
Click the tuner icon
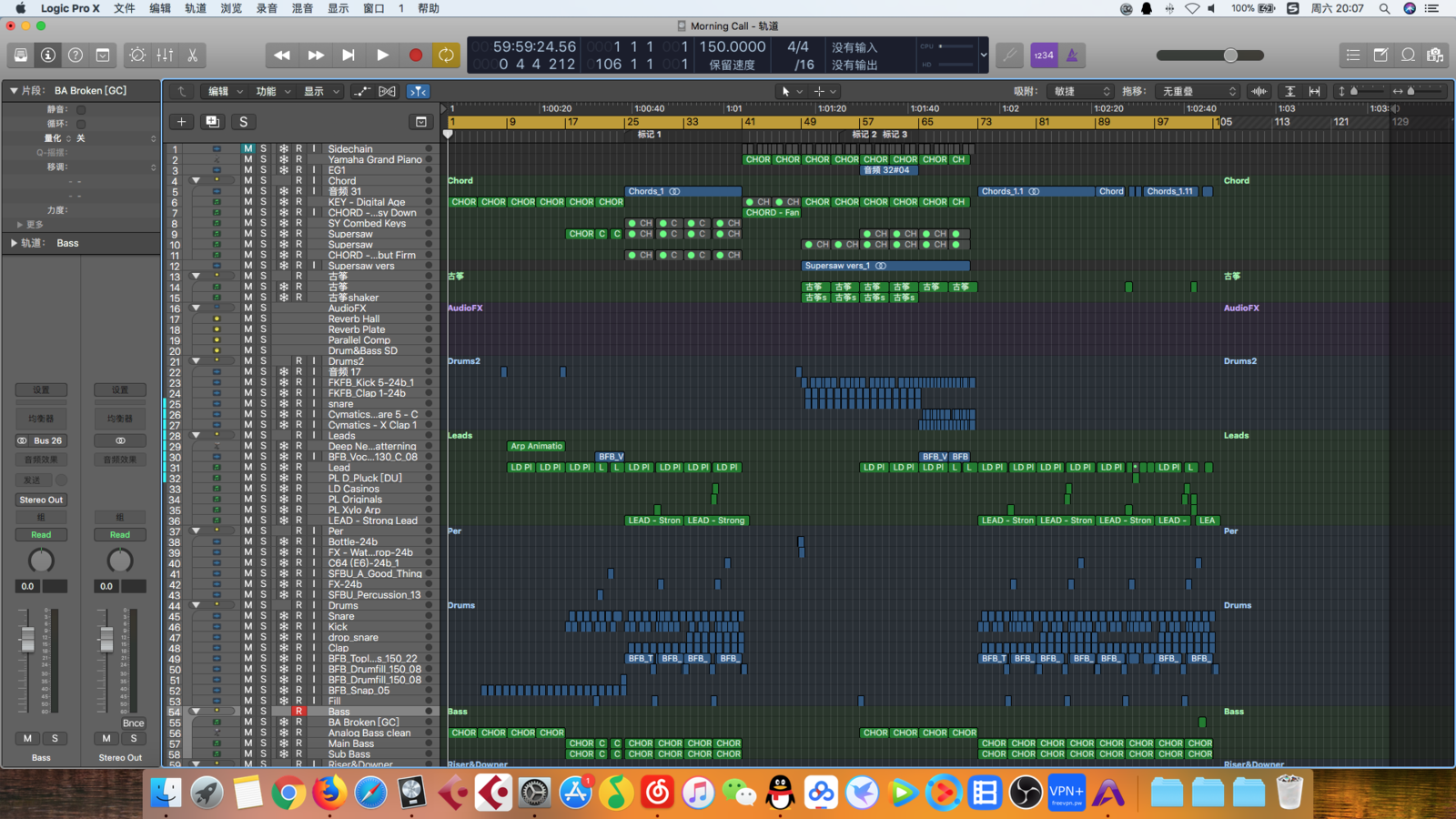point(1009,56)
